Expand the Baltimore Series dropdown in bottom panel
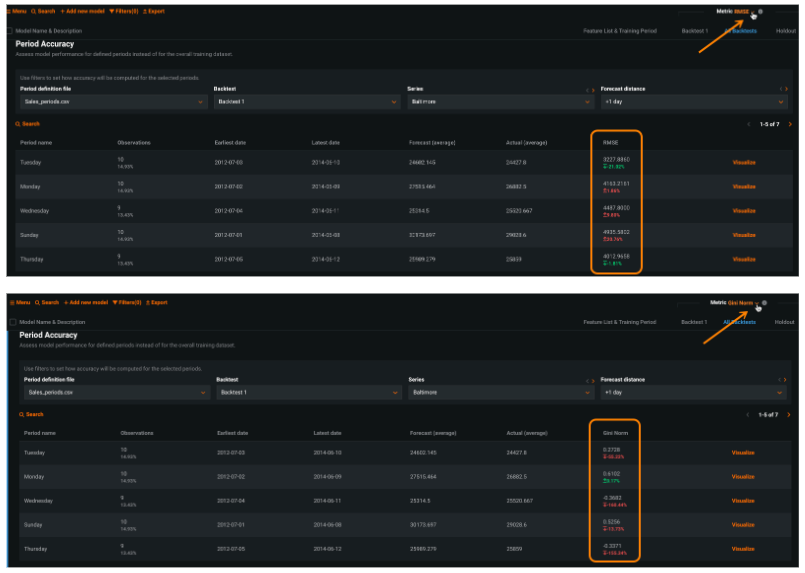The height and width of the screenshot is (573, 805). click(x=498, y=392)
